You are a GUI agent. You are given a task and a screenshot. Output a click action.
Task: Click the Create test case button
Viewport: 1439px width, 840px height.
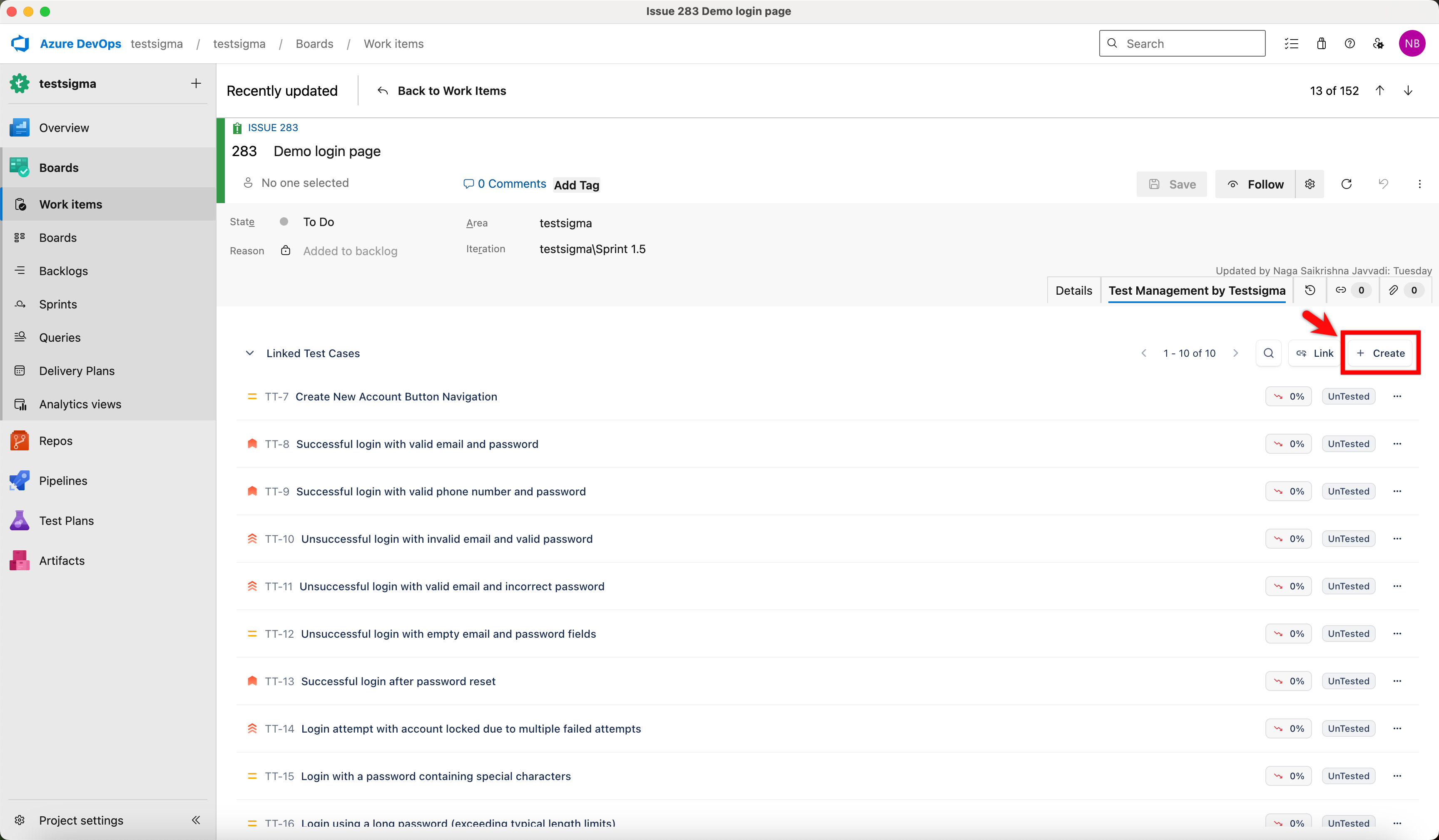click(x=1380, y=353)
